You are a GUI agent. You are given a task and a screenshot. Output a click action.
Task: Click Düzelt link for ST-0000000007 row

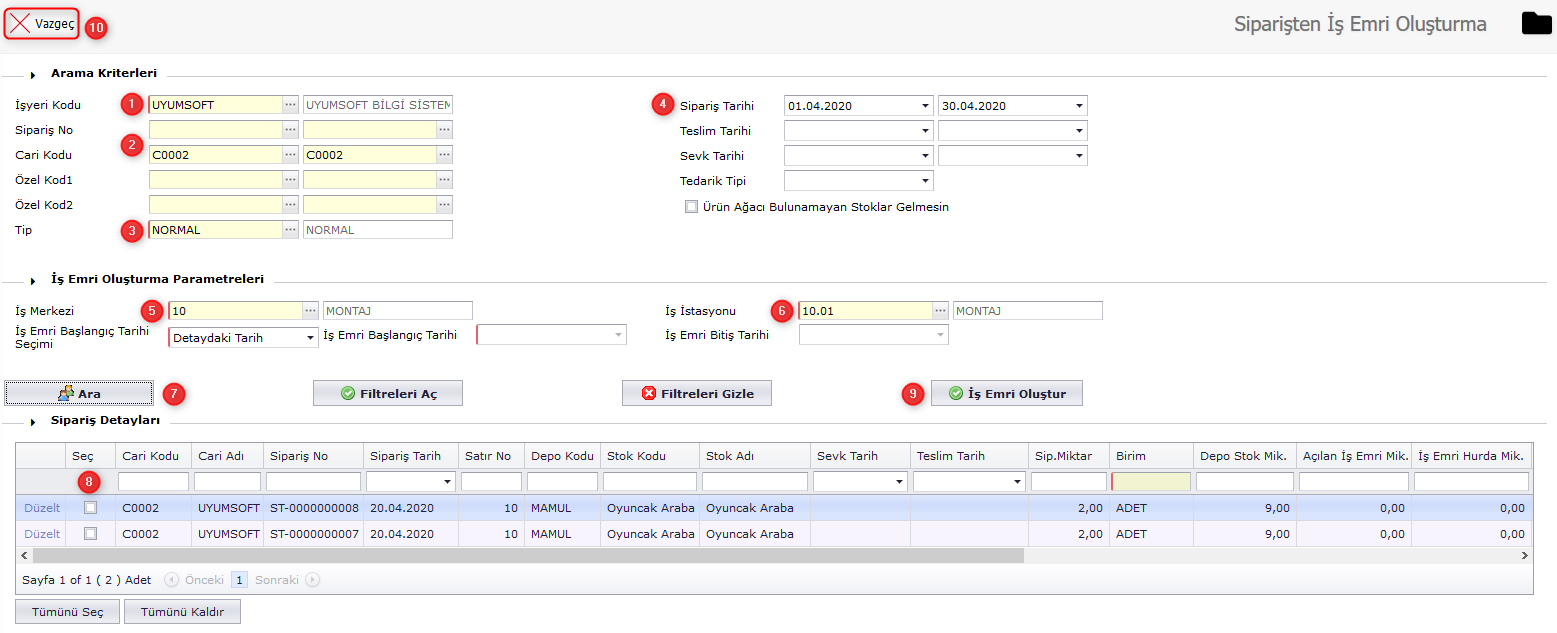click(42, 534)
